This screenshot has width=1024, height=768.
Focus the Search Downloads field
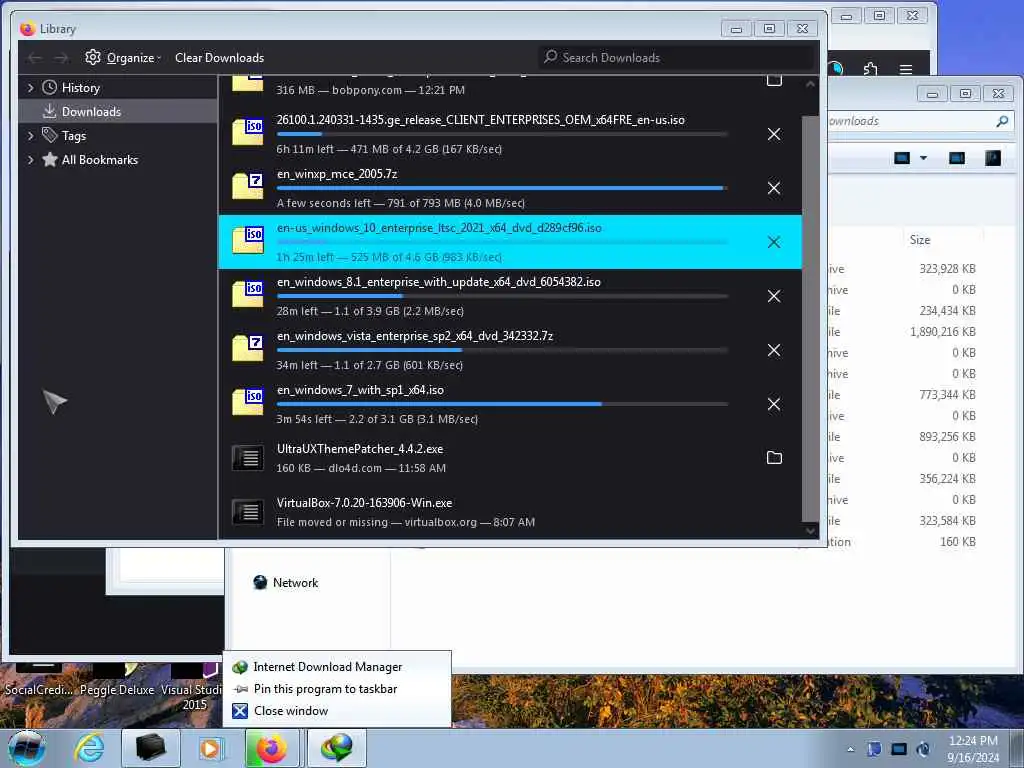click(678, 58)
